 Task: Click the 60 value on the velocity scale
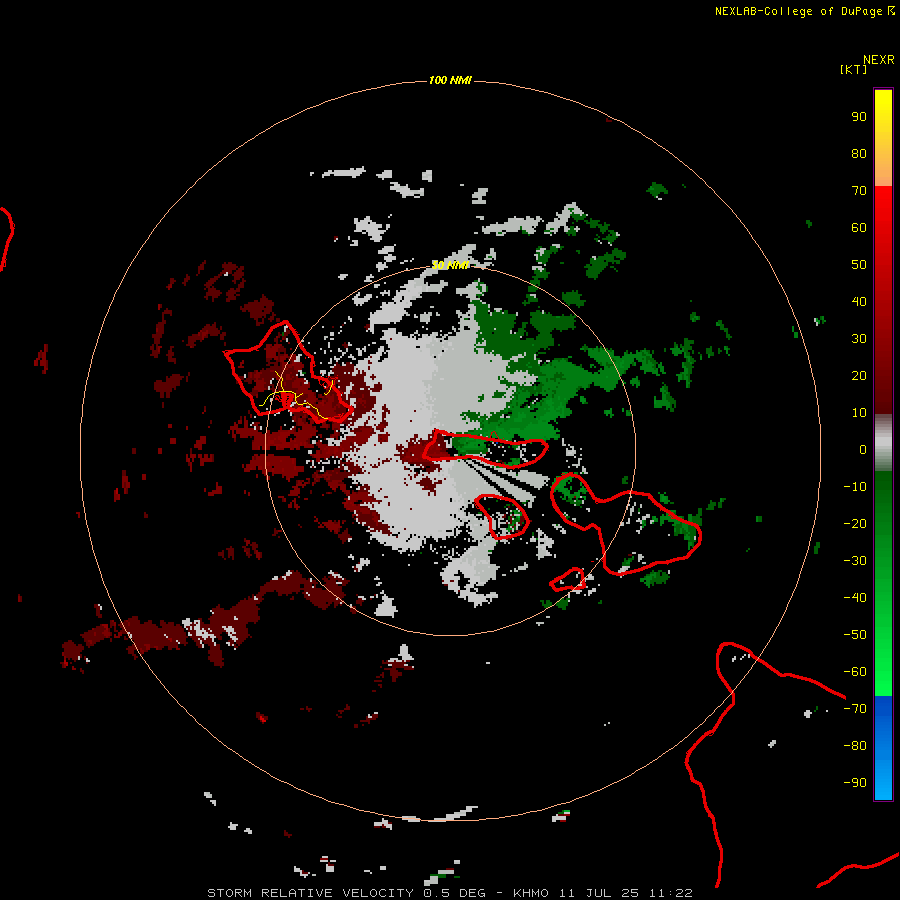click(859, 227)
